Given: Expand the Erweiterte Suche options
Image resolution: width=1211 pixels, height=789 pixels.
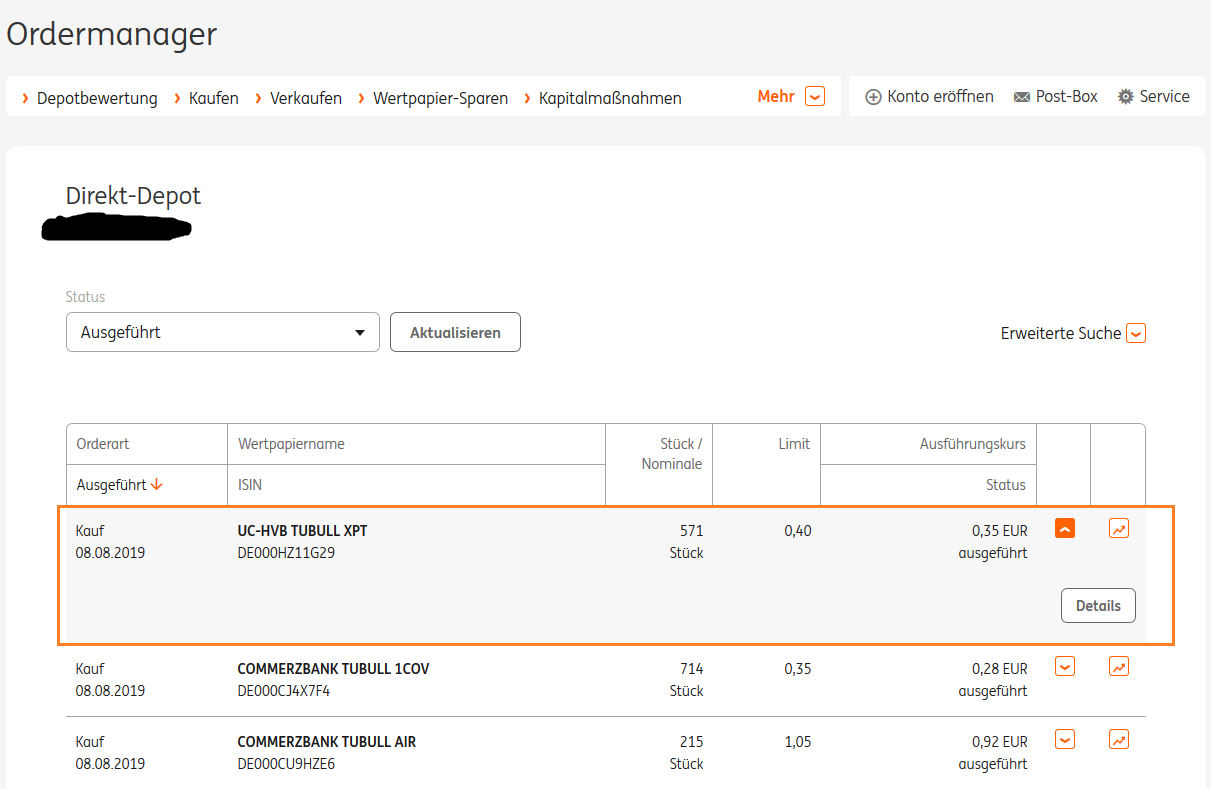Looking at the screenshot, I should (x=1136, y=334).
